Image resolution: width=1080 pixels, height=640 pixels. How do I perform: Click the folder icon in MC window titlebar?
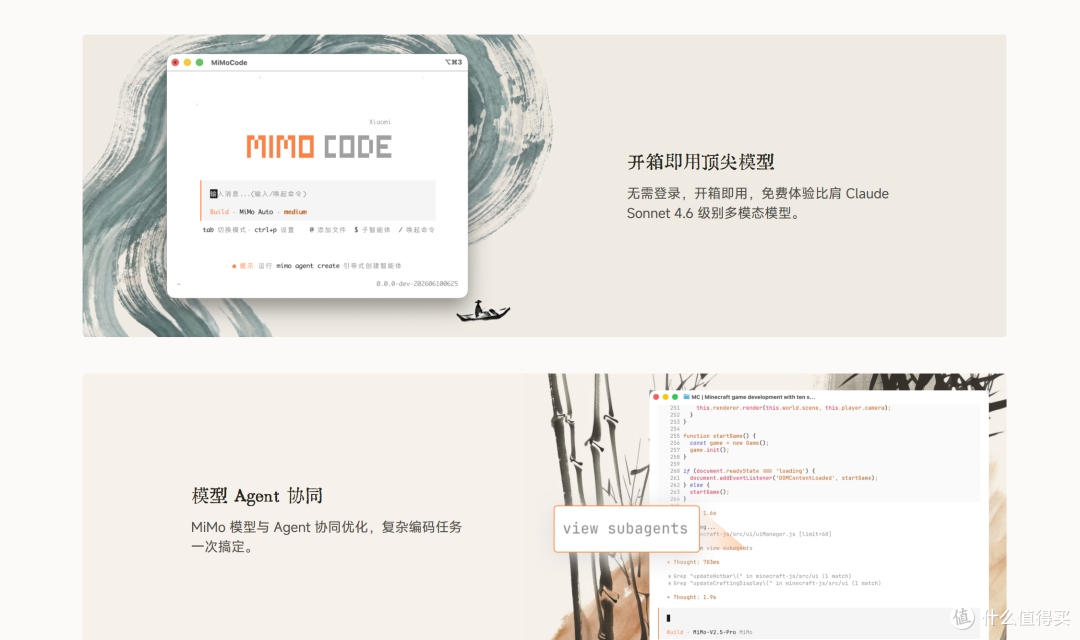click(686, 398)
